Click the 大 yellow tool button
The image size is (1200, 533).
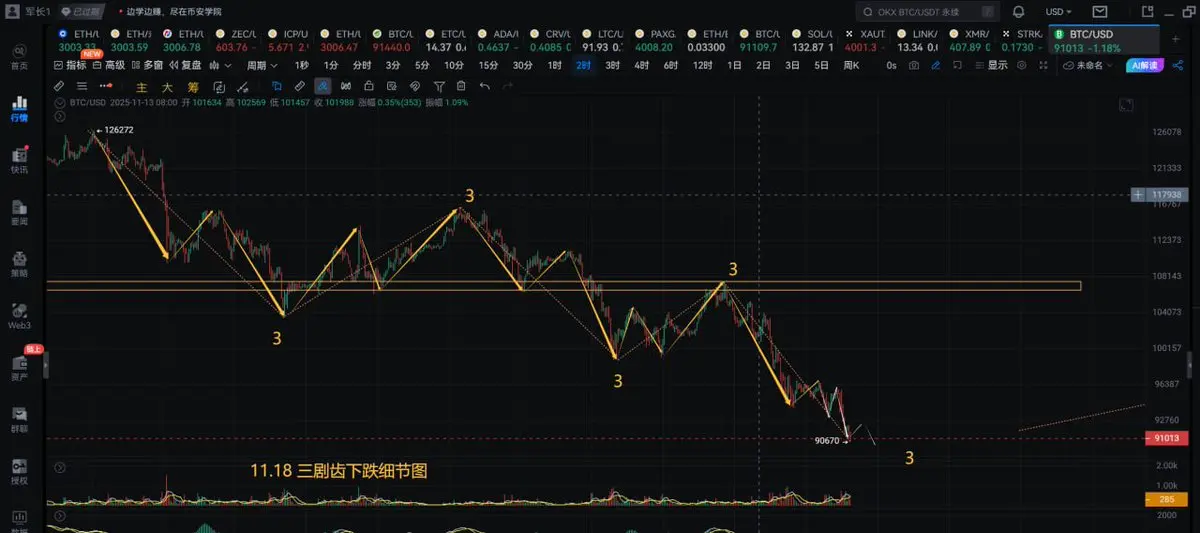(x=167, y=87)
